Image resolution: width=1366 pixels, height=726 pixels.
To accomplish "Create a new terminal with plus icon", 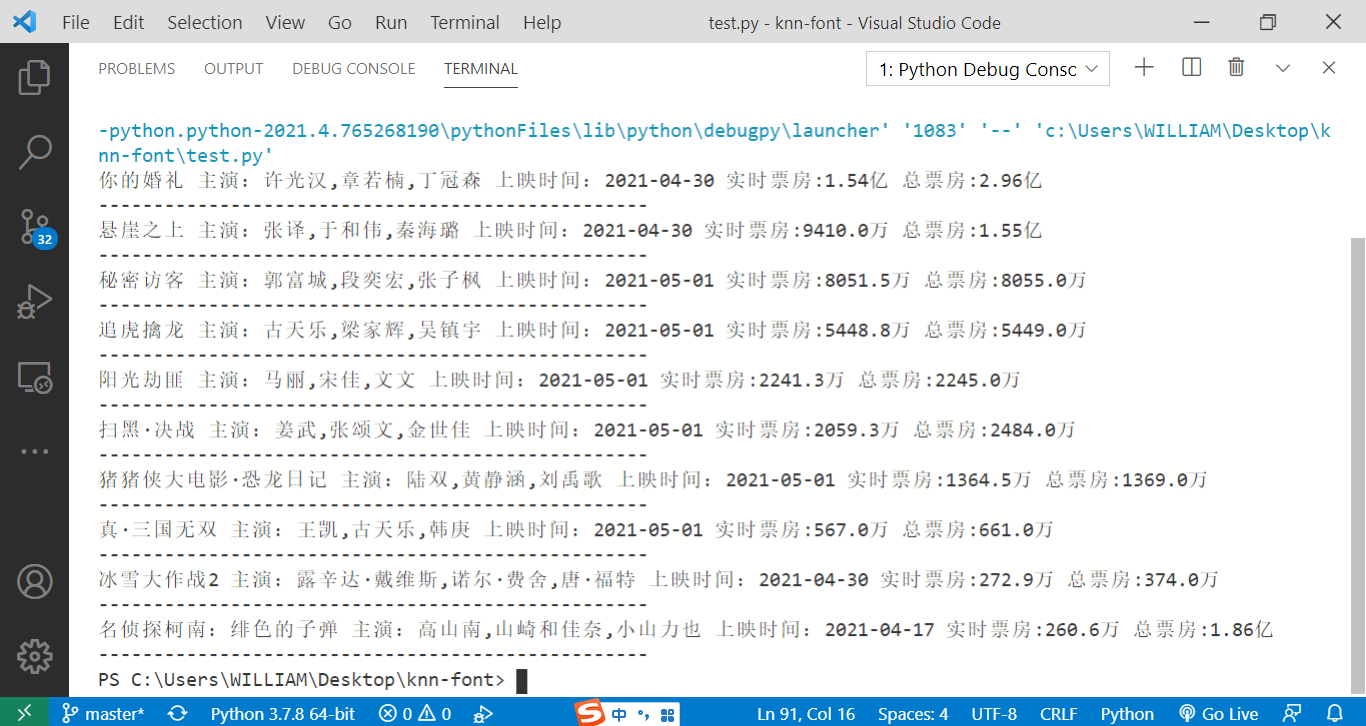I will point(1144,68).
